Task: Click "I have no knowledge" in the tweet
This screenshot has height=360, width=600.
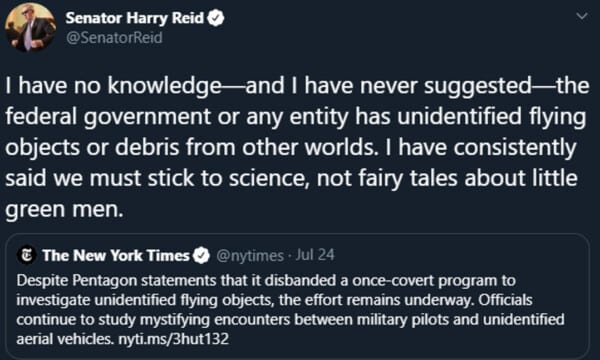Action: 113,85
